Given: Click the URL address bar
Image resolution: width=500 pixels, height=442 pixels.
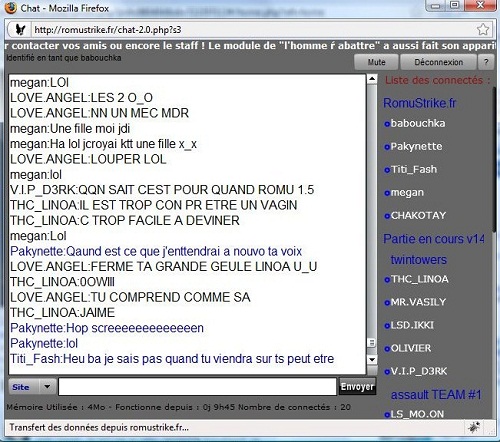Looking at the screenshot, I should pyautogui.click(x=252, y=30).
